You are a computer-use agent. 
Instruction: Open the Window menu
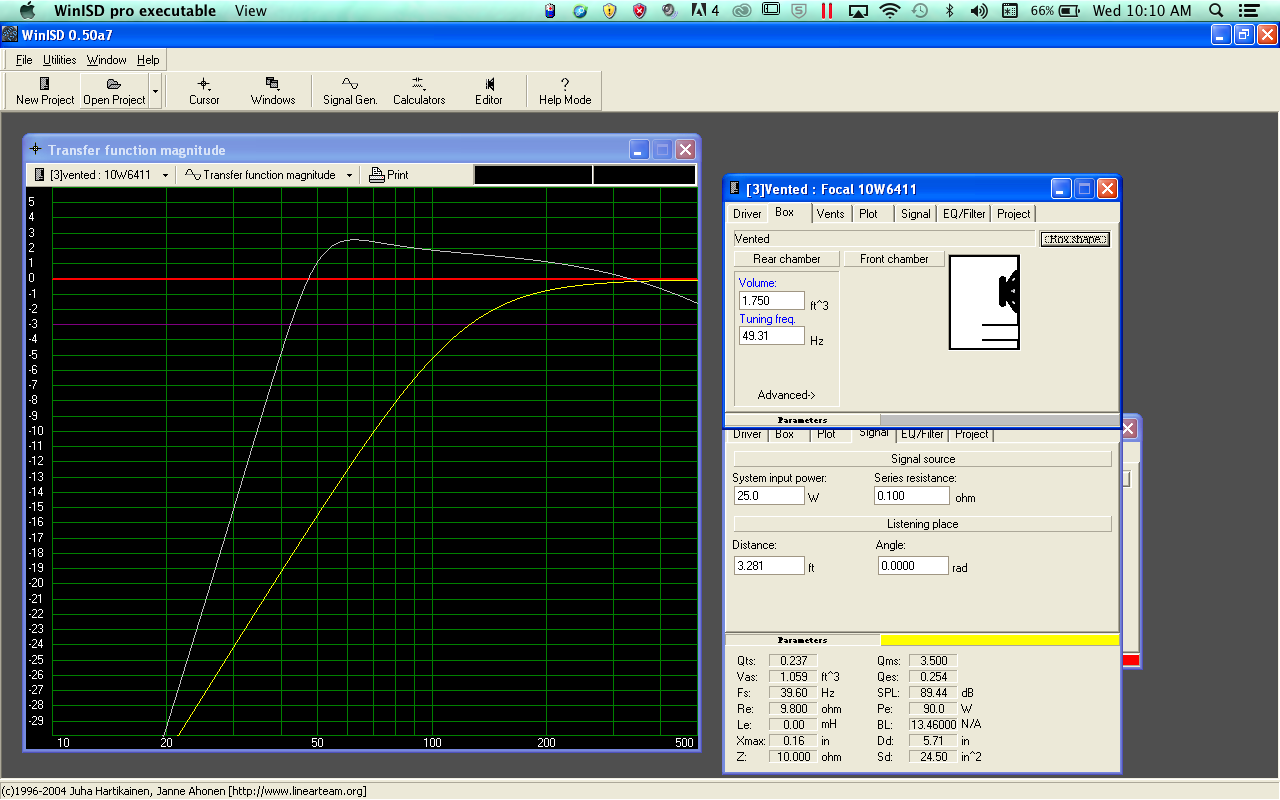(x=106, y=60)
